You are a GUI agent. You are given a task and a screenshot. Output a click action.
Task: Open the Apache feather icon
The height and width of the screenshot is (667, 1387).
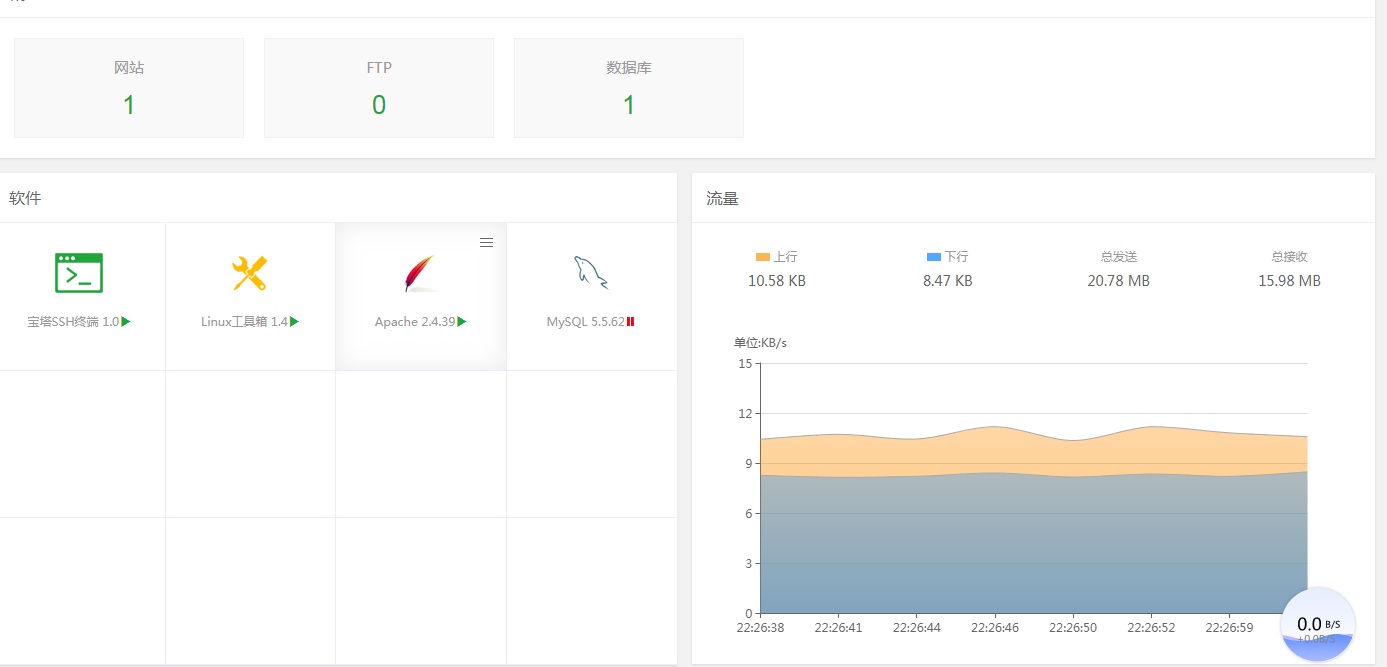click(x=421, y=273)
